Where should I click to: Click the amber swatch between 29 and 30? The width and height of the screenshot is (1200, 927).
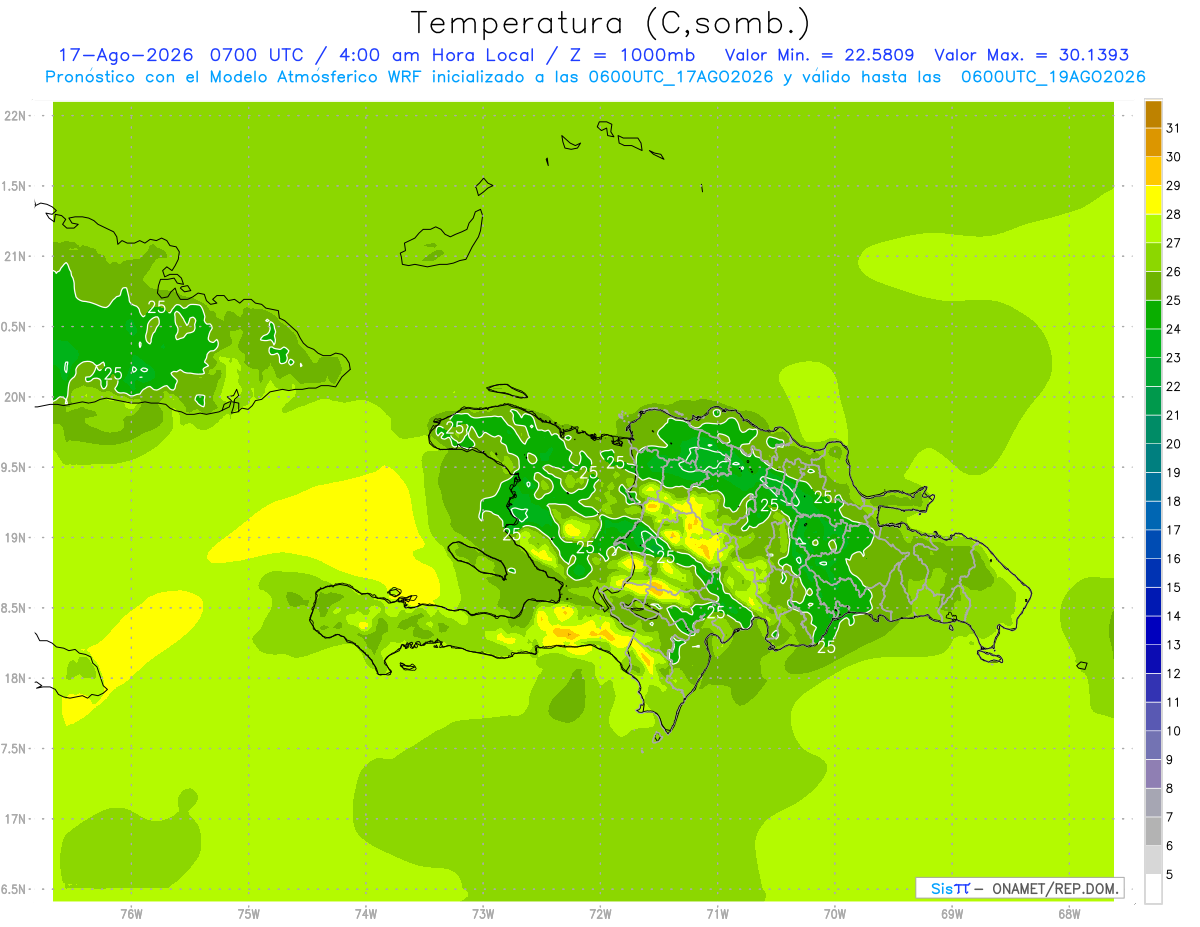click(x=1153, y=171)
